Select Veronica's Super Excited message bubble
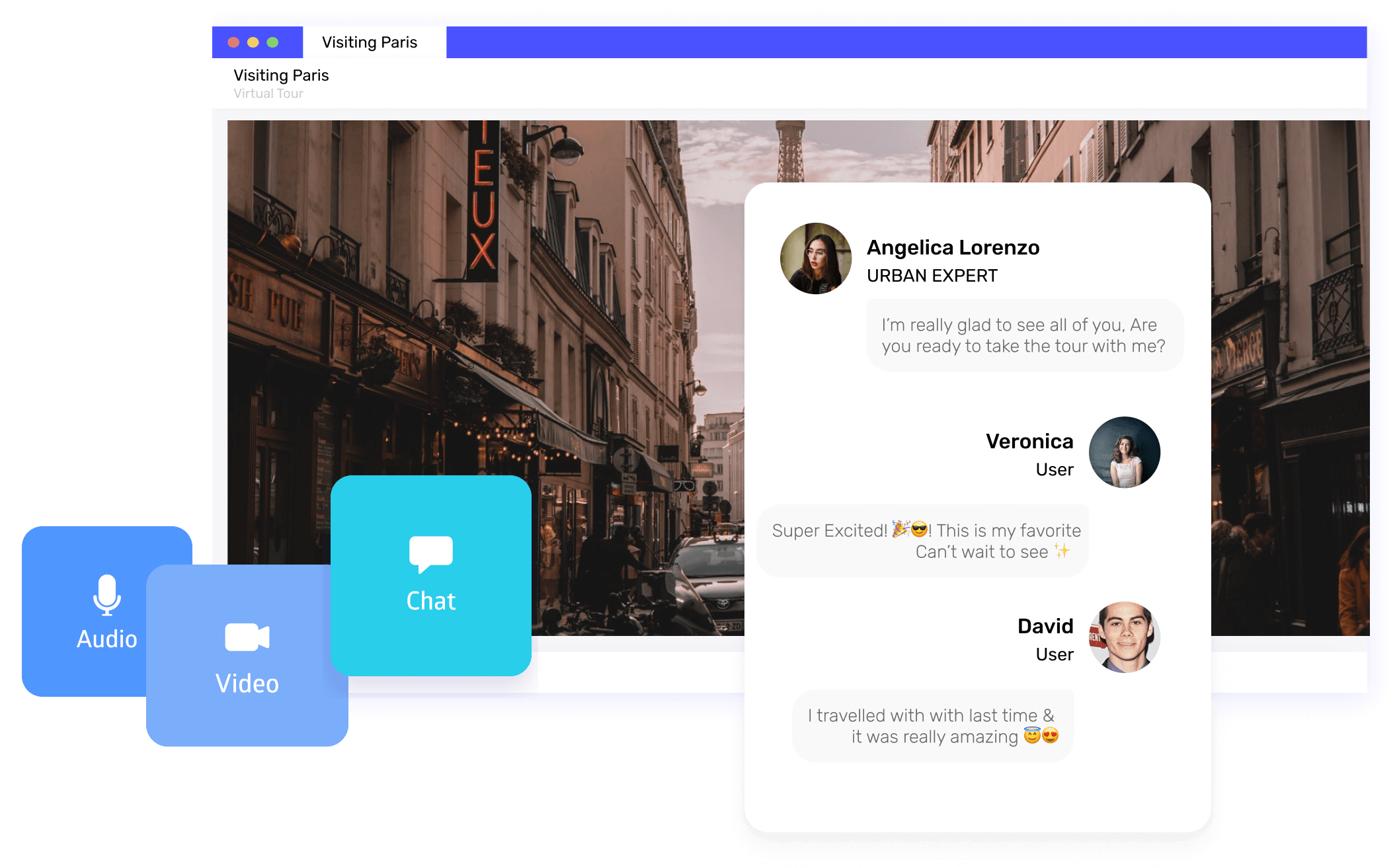Image resolution: width=1399 pixels, height=868 pixels. point(922,541)
